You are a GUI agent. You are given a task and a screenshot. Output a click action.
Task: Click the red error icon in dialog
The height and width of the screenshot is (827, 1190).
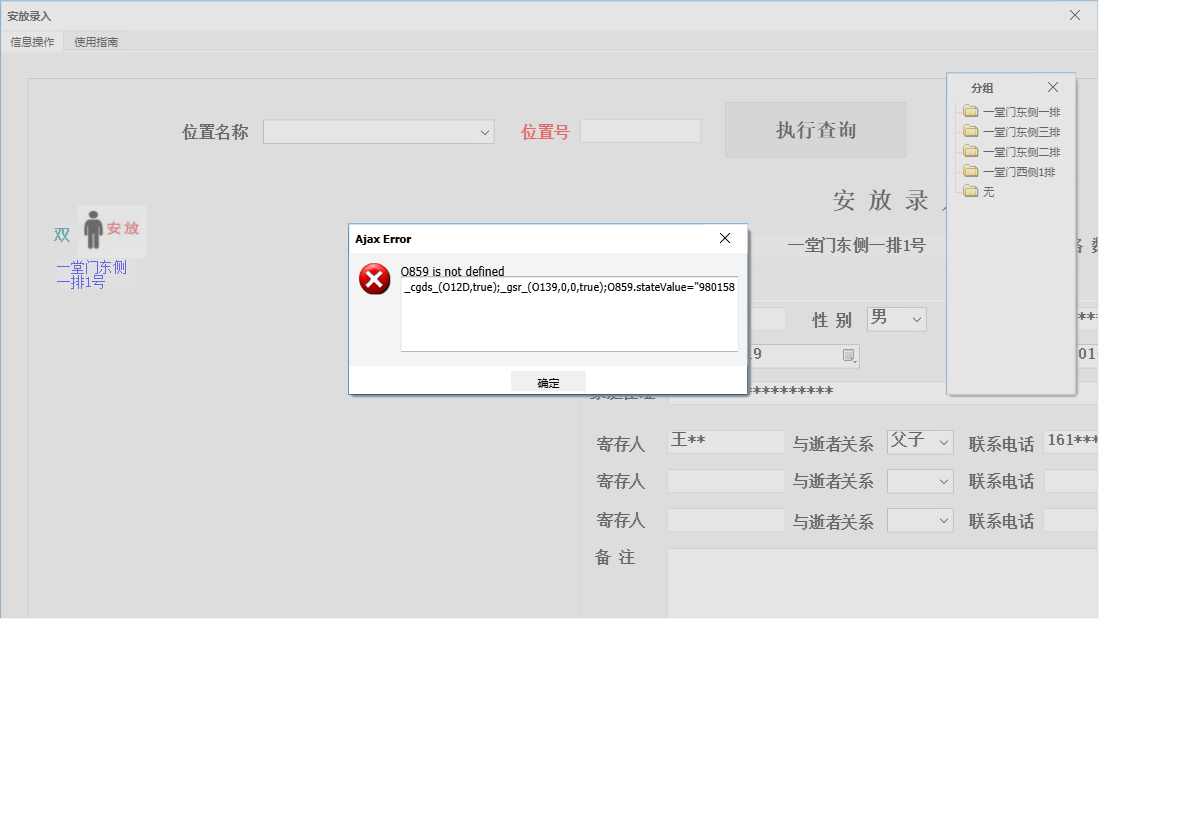[x=374, y=279]
